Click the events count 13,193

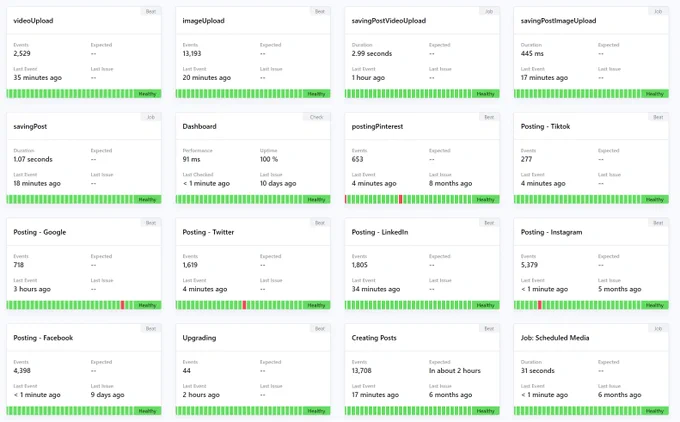192,54
